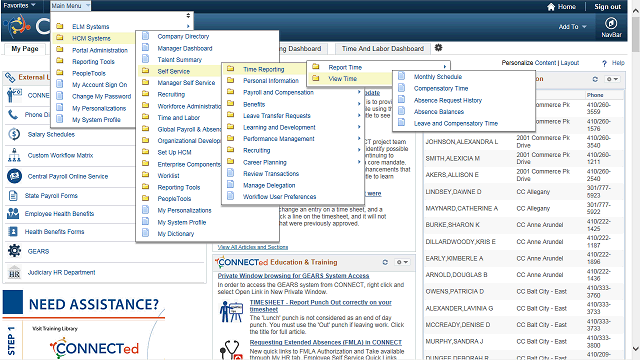This screenshot has height=360, width=640.
Task: Click the Help question mark icon
Action: [x=604, y=63]
